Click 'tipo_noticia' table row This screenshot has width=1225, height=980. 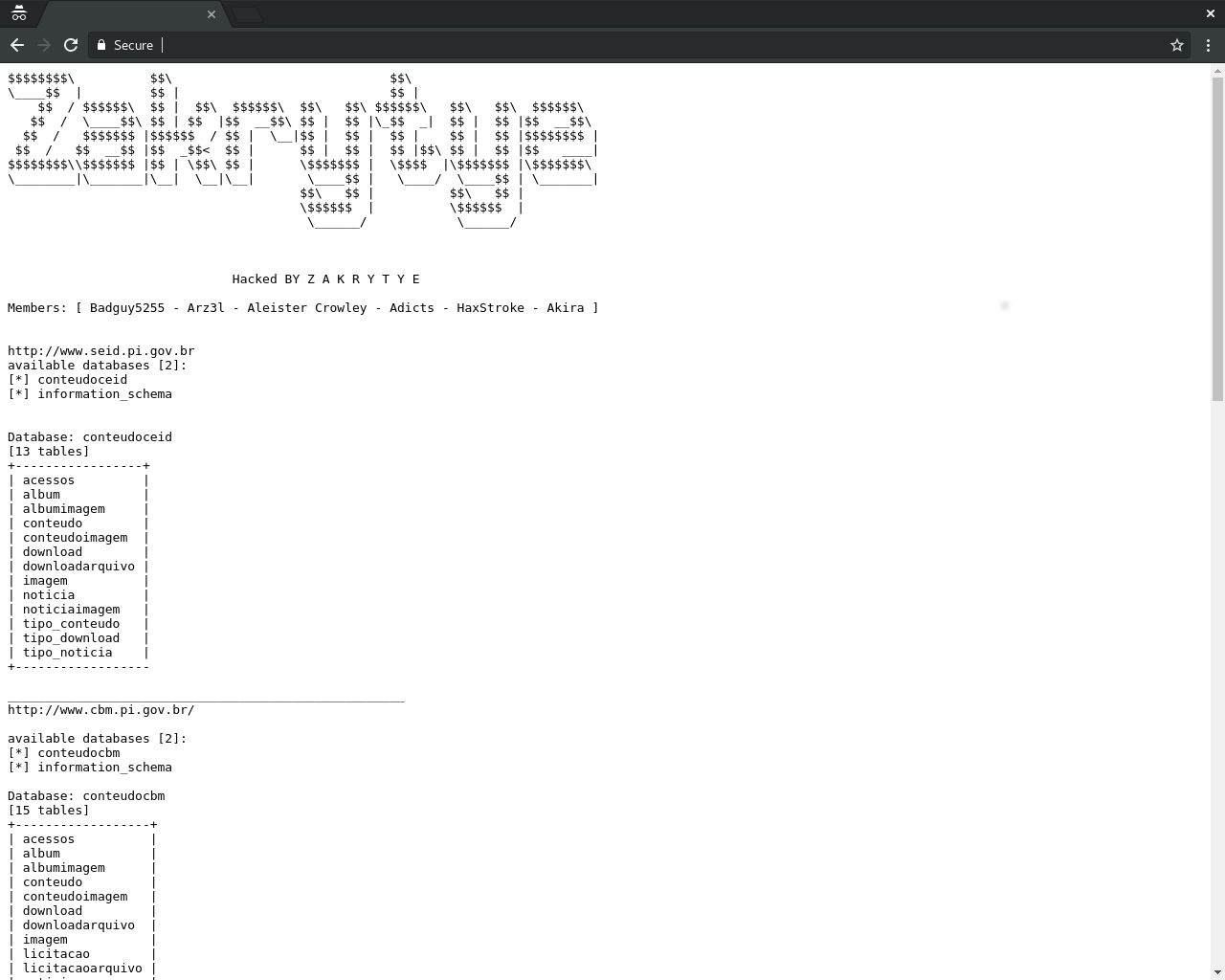coord(78,653)
